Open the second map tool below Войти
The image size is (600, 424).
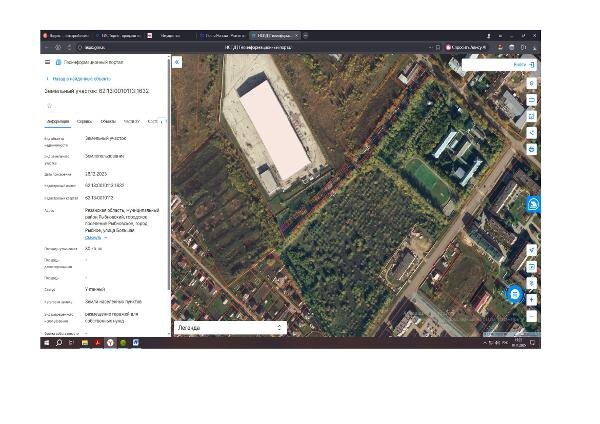pos(531,100)
